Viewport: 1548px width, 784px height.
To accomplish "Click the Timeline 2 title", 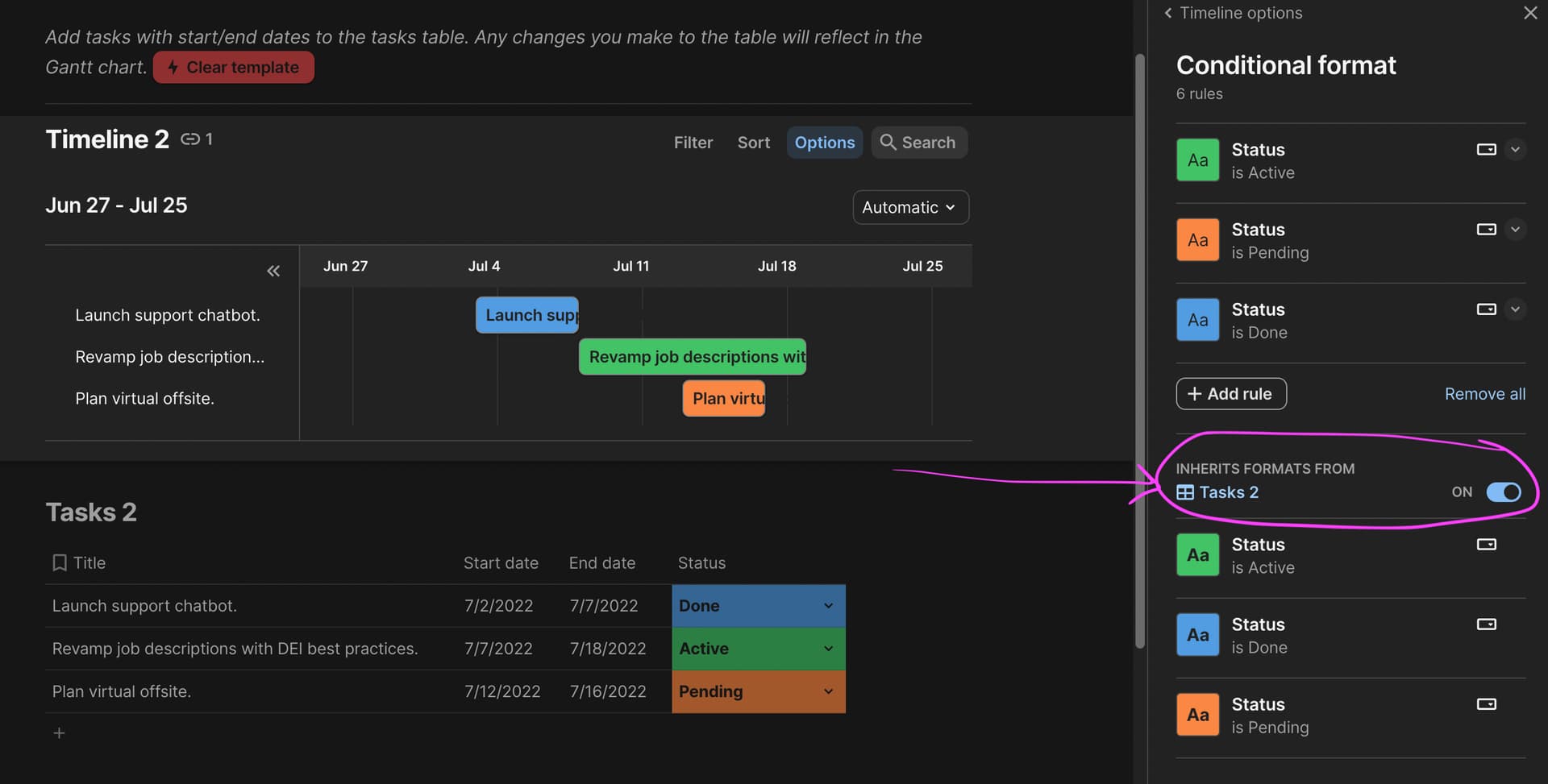I will pyautogui.click(x=107, y=139).
